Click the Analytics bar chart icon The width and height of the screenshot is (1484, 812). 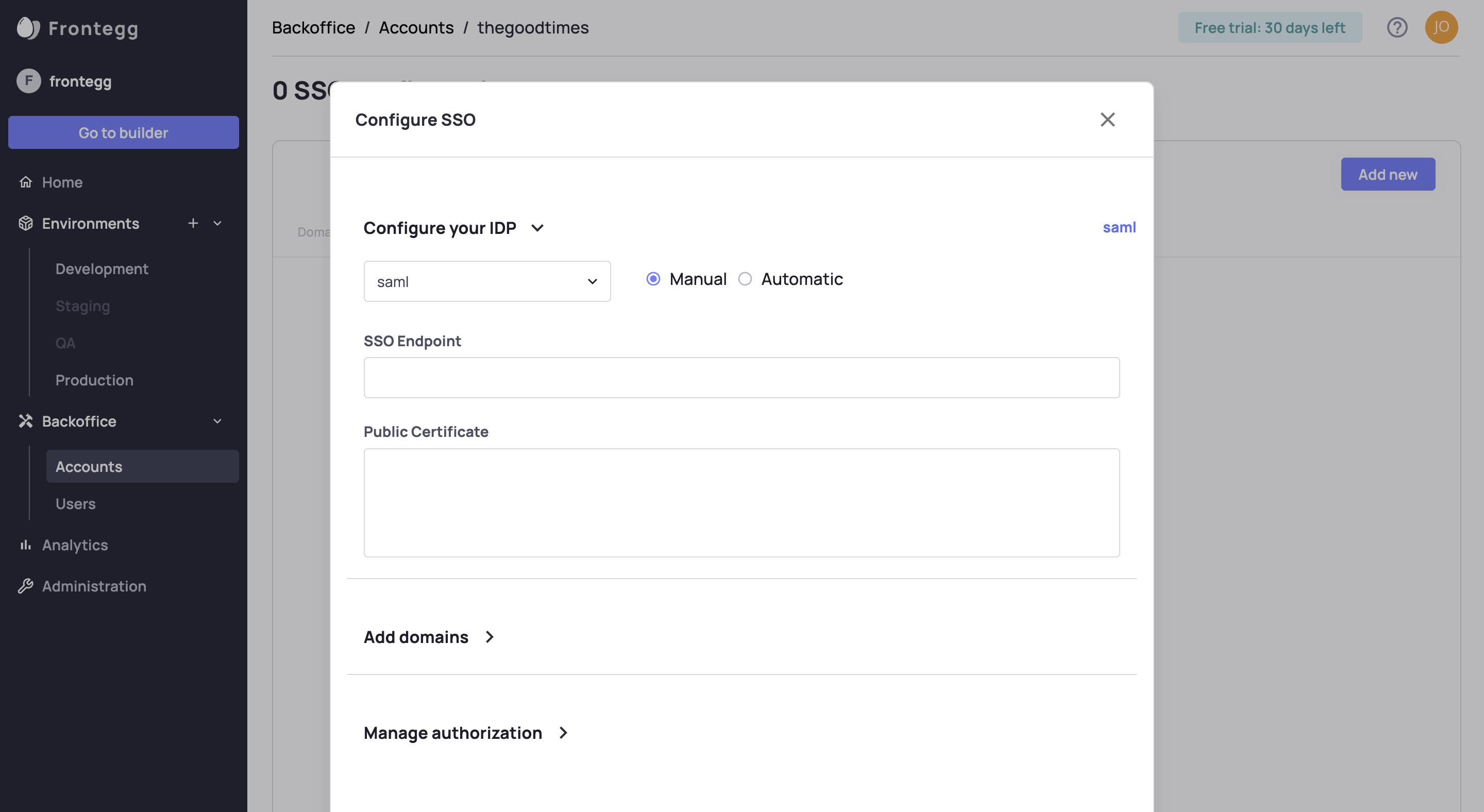[25, 545]
